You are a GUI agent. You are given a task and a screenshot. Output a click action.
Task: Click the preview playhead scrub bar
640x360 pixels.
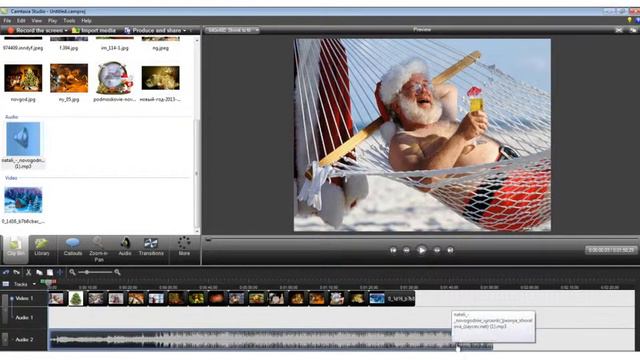[420, 240]
